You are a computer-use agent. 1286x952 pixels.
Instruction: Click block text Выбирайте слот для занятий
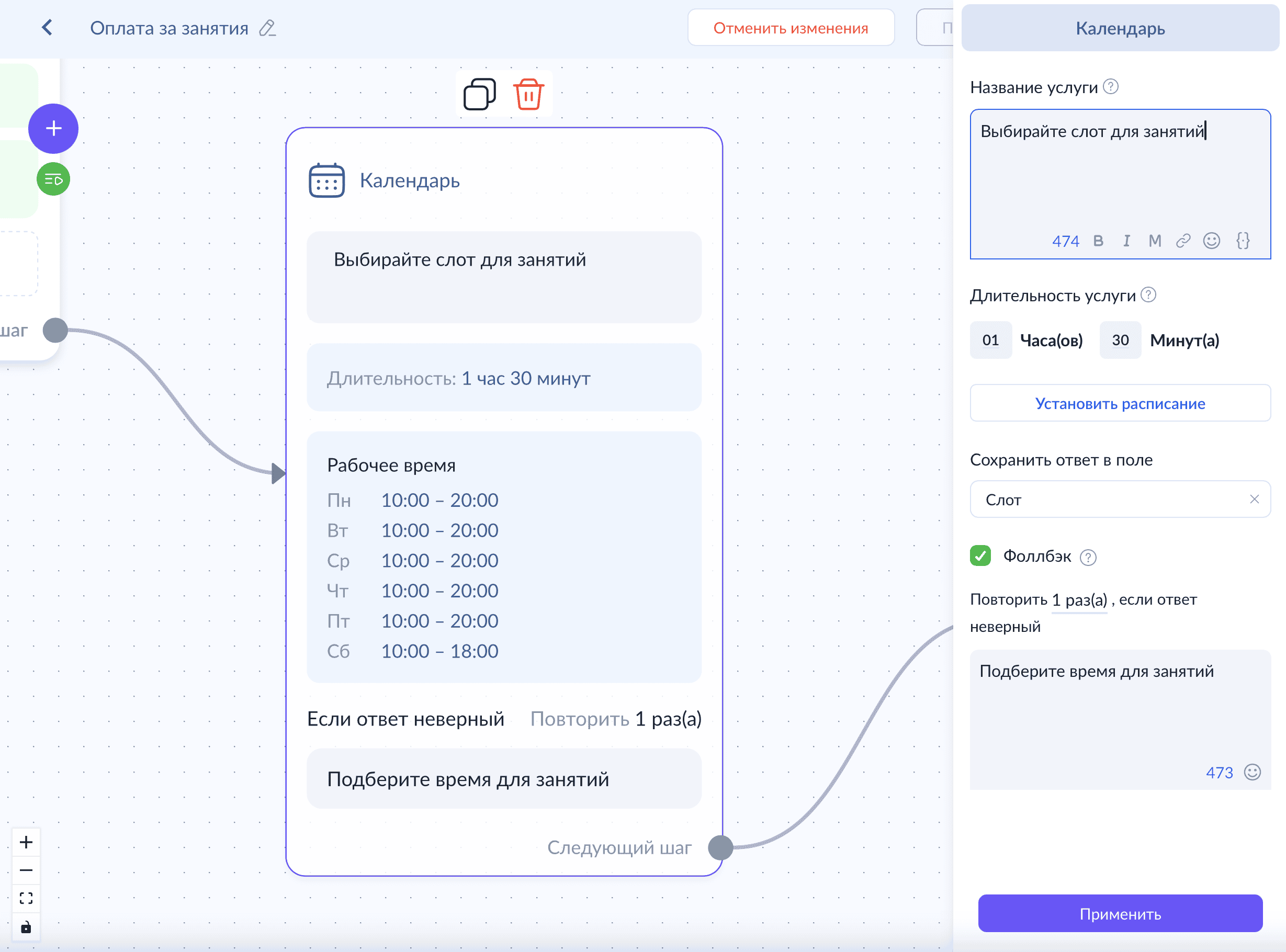[x=459, y=259]
